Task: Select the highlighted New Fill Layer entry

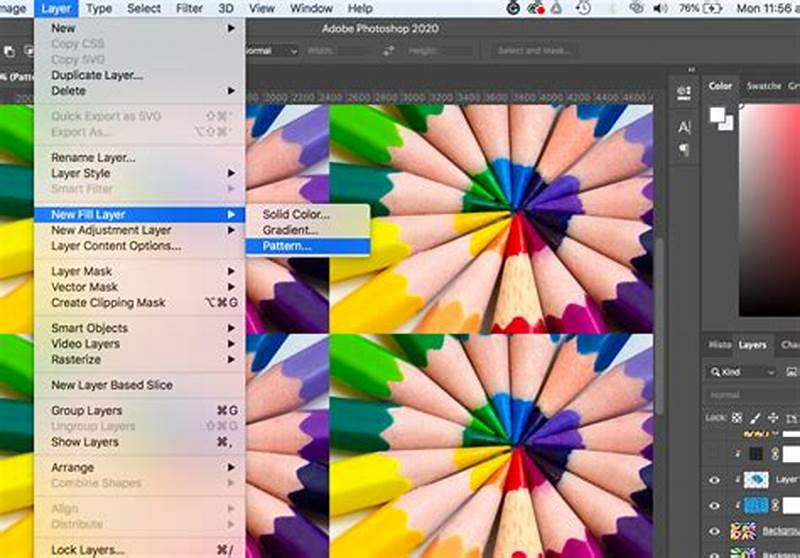Action: (139, 214)
